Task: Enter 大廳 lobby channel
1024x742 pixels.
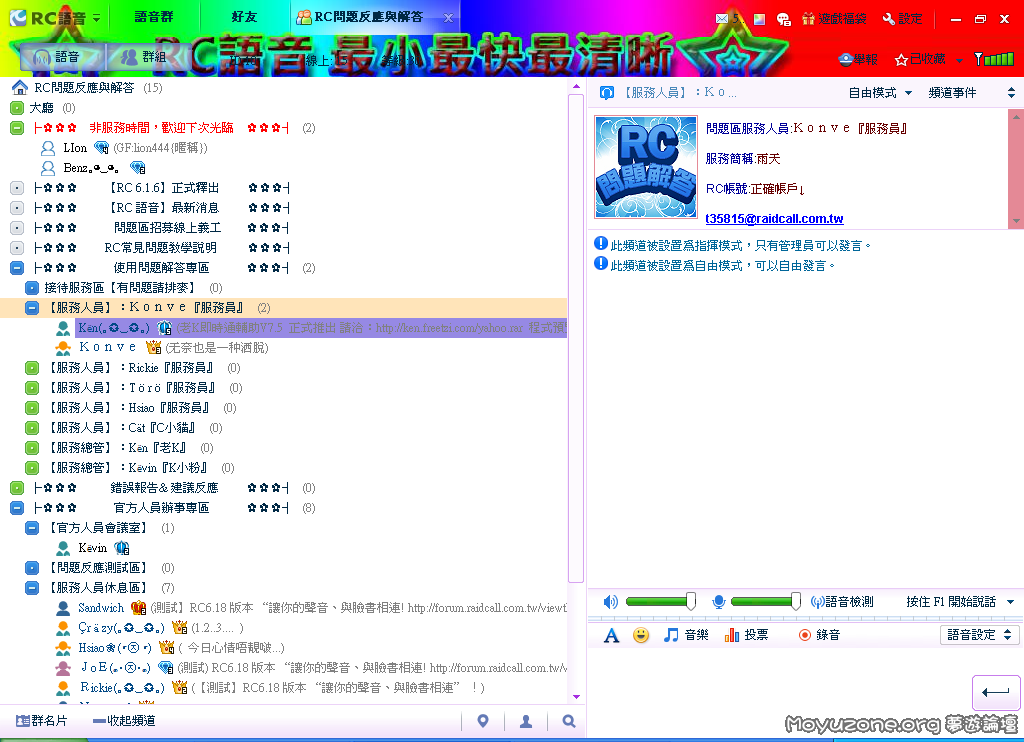Action: 41,108
